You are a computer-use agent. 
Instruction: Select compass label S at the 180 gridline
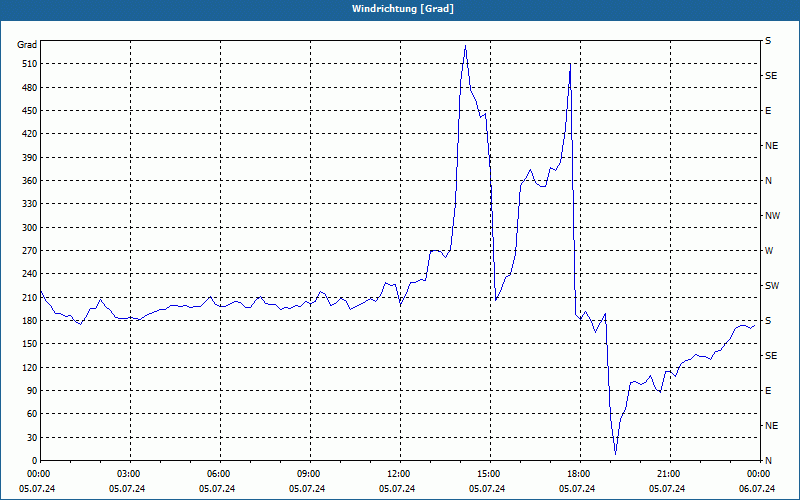coord(768,321)
